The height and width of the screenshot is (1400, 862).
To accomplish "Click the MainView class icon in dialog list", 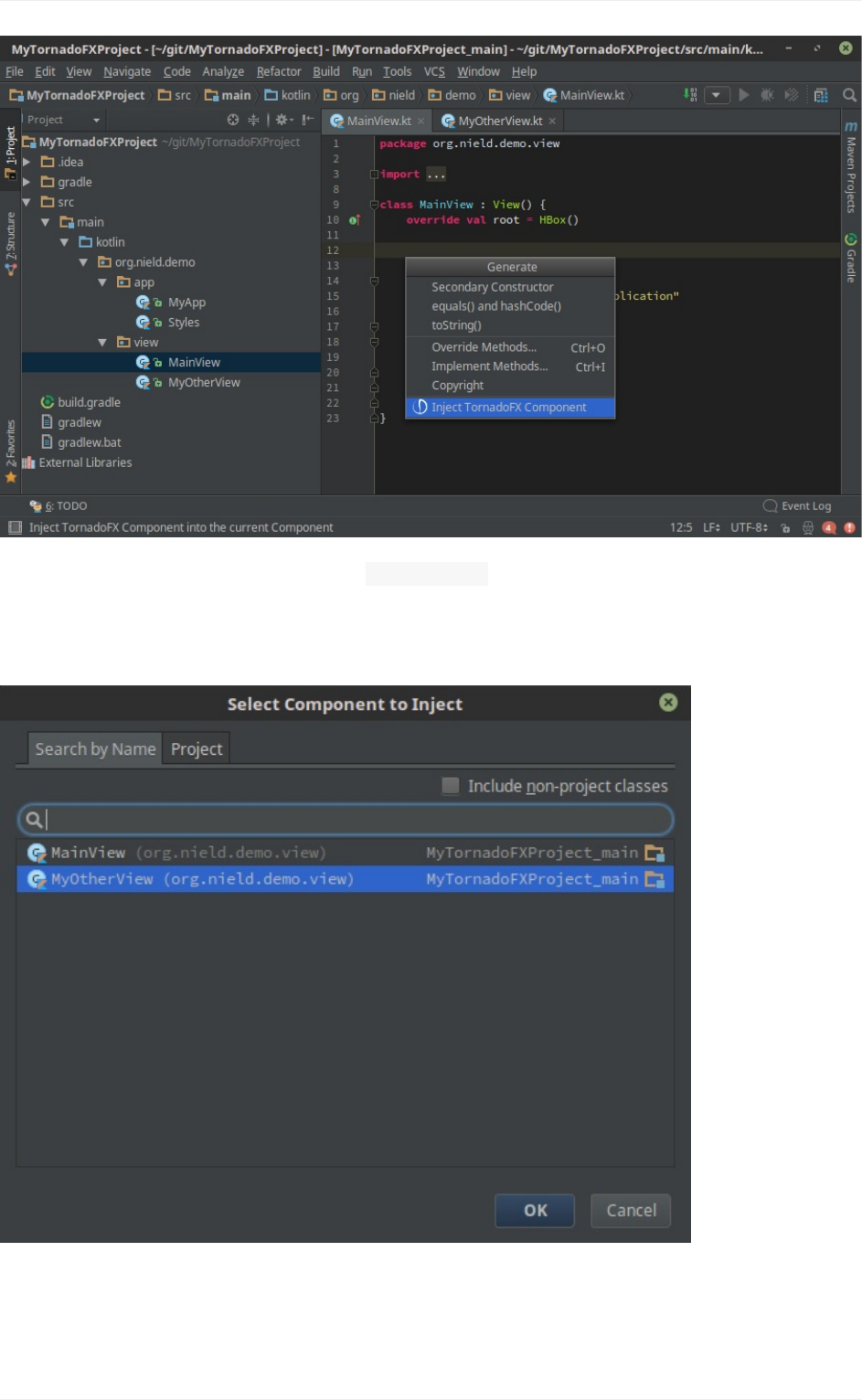I will coord(37,853).
